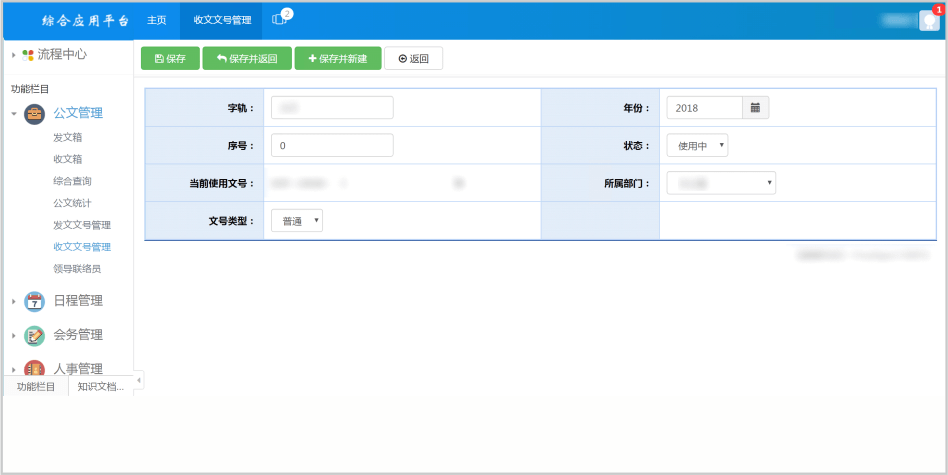Click the 公文管理 briefcase icon
This screenshot has height=475, width=948.
coord(34,114)
